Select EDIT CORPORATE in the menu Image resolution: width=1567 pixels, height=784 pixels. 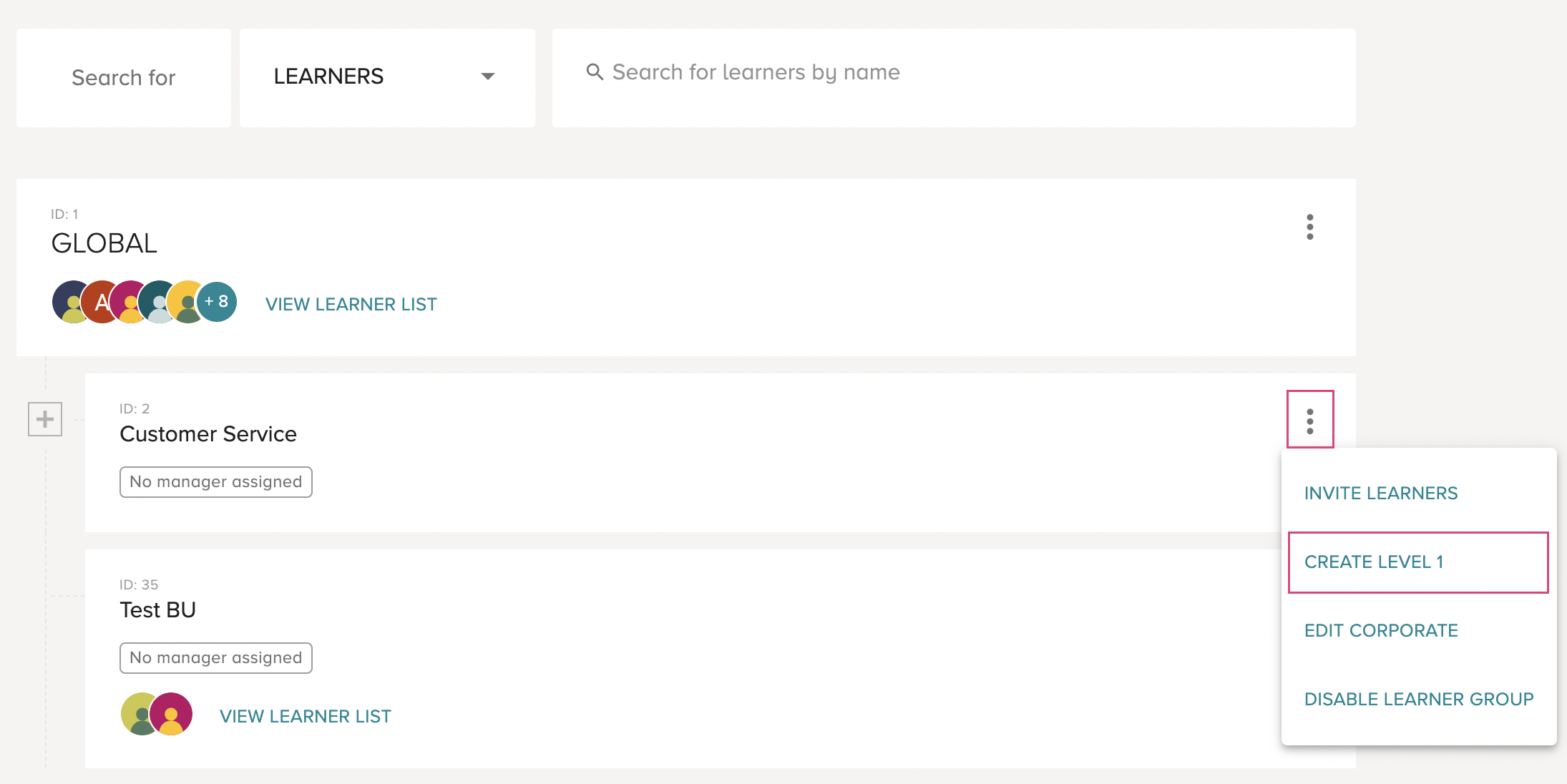click(x=1381, y=630)
